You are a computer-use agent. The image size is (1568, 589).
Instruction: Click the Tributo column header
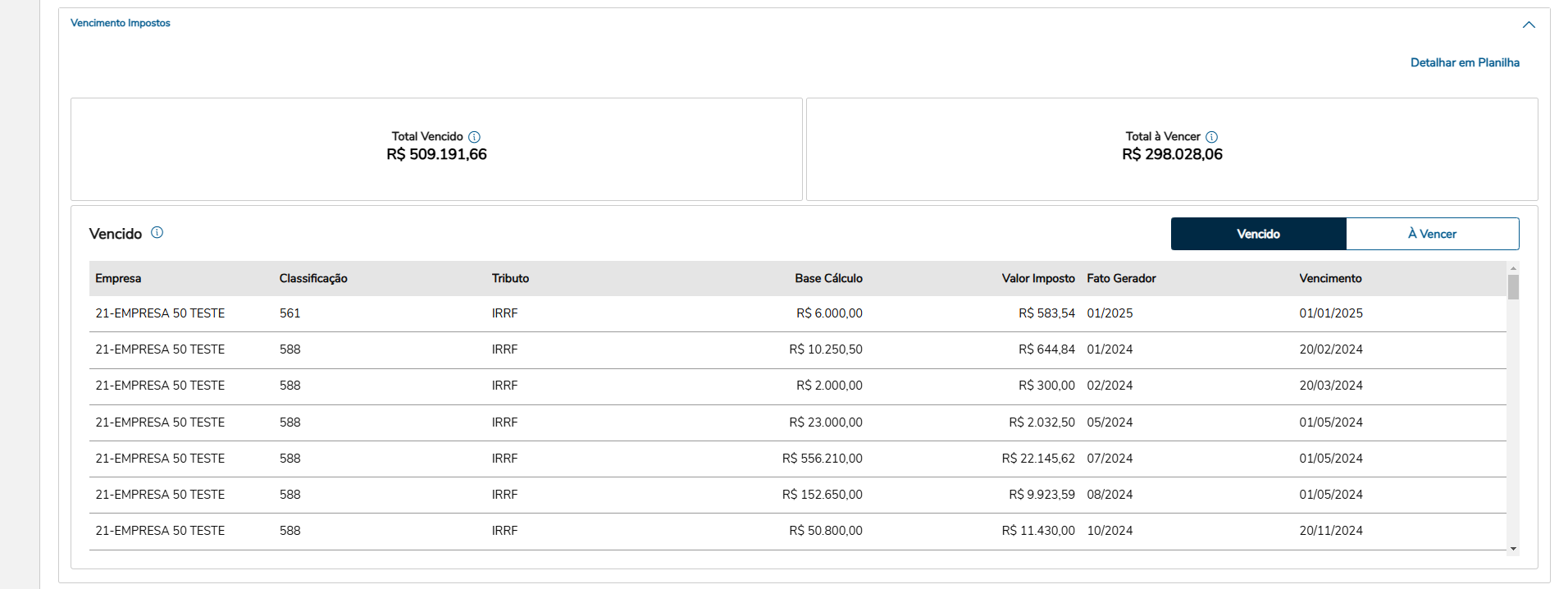tap(510, 279)
